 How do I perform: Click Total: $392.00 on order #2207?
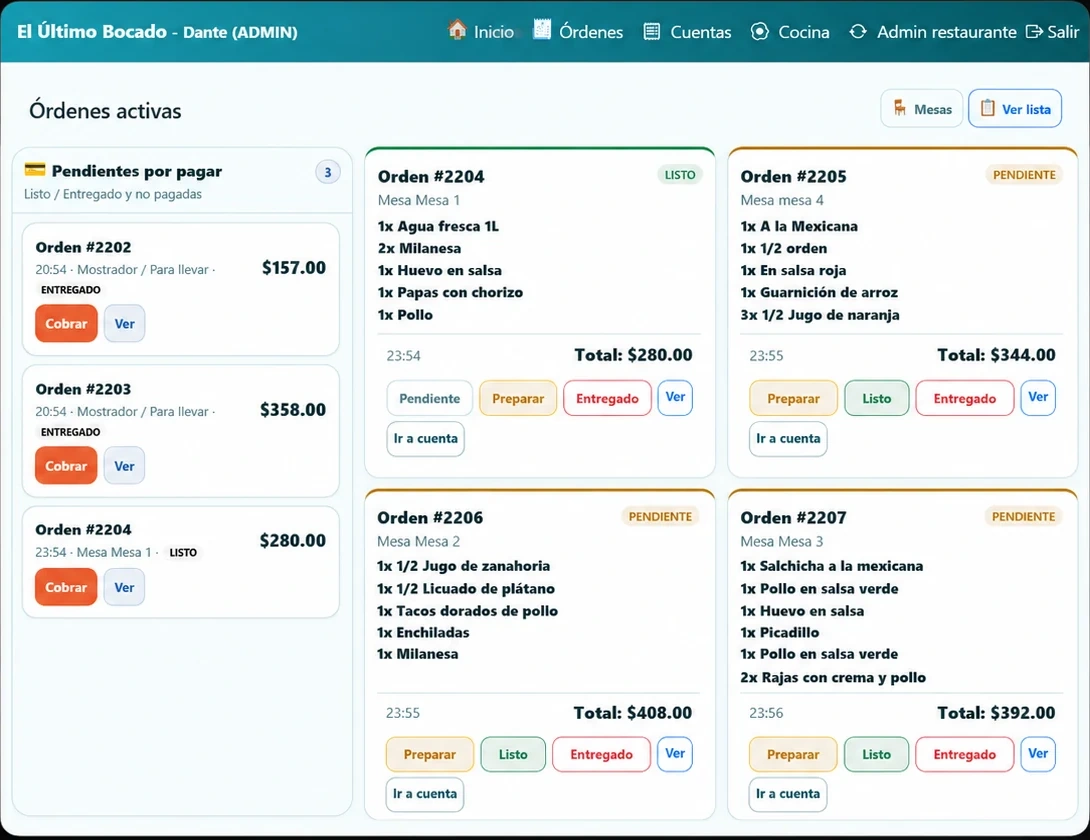coord(996,713)
